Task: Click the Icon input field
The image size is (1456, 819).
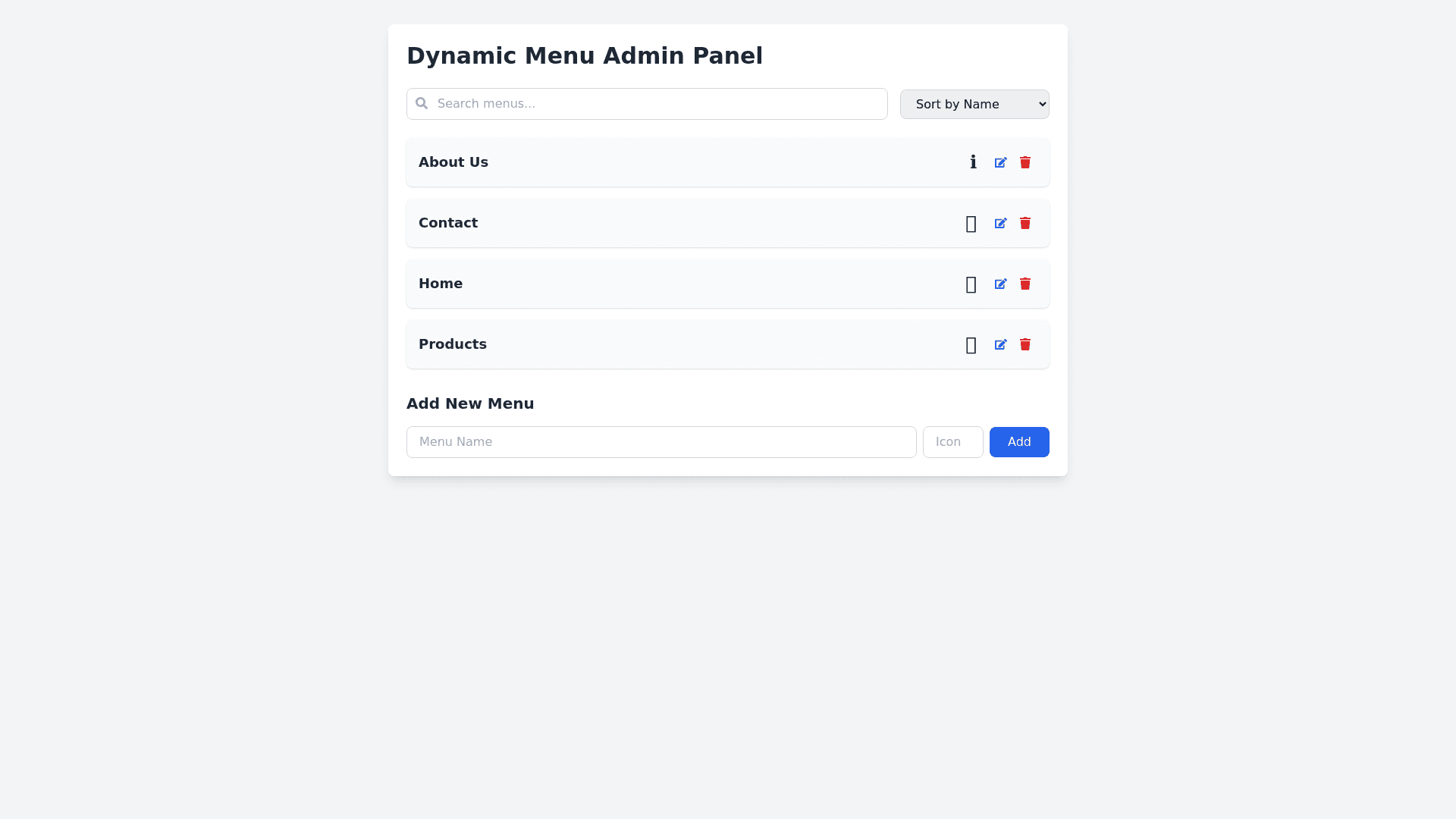Action: click(x=952, y=442)
